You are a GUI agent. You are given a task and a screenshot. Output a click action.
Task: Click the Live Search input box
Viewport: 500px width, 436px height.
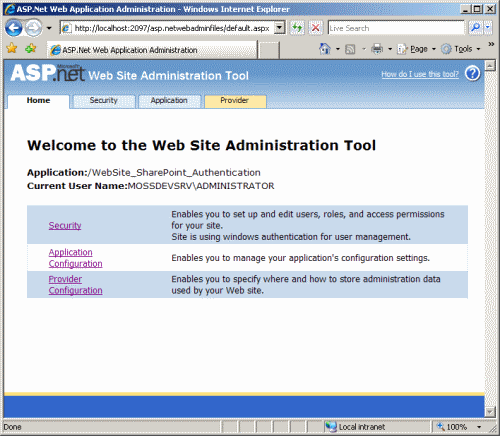(396, 28)
